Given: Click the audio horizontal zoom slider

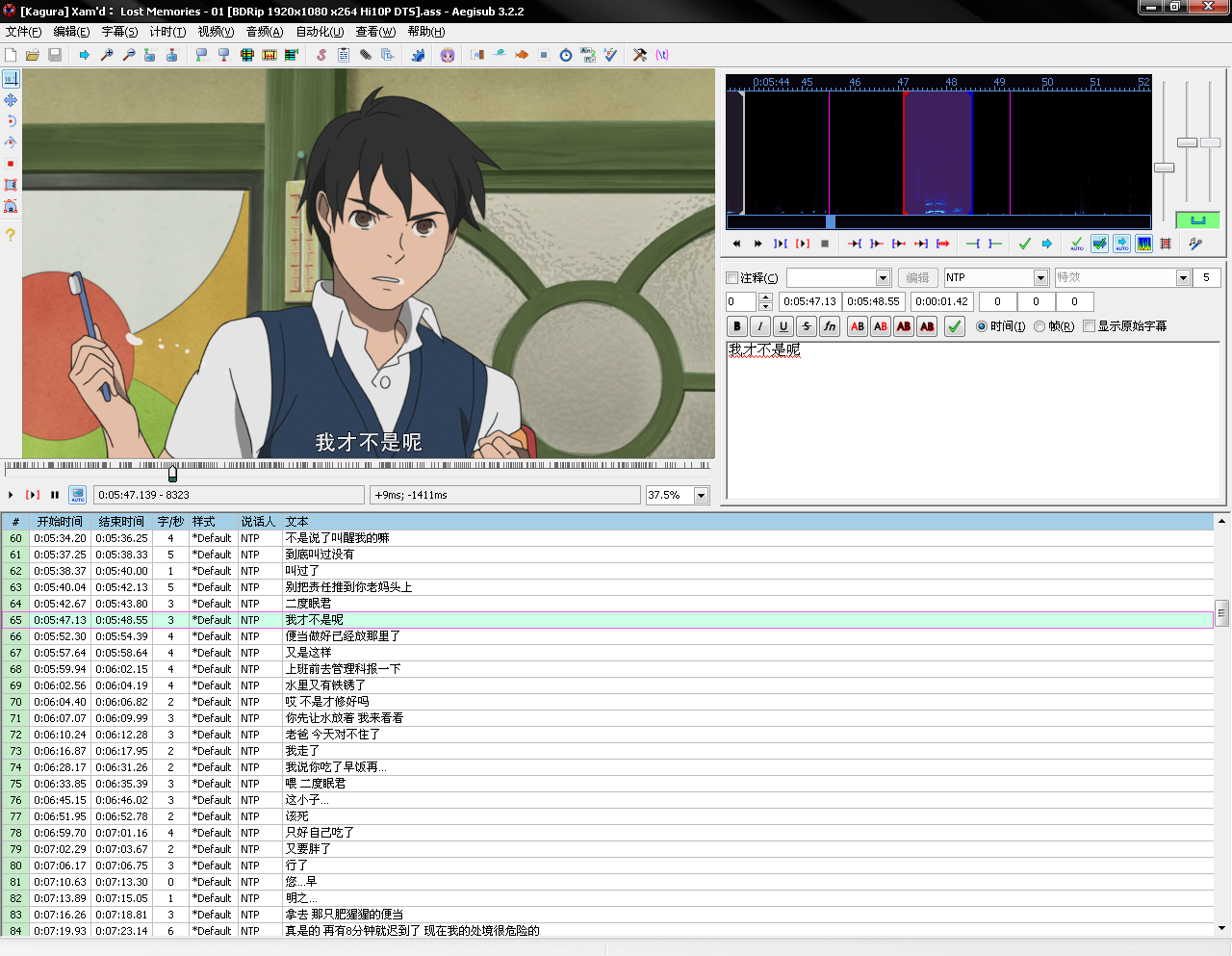Looking at the screenshot, I should coord(1165,168).
